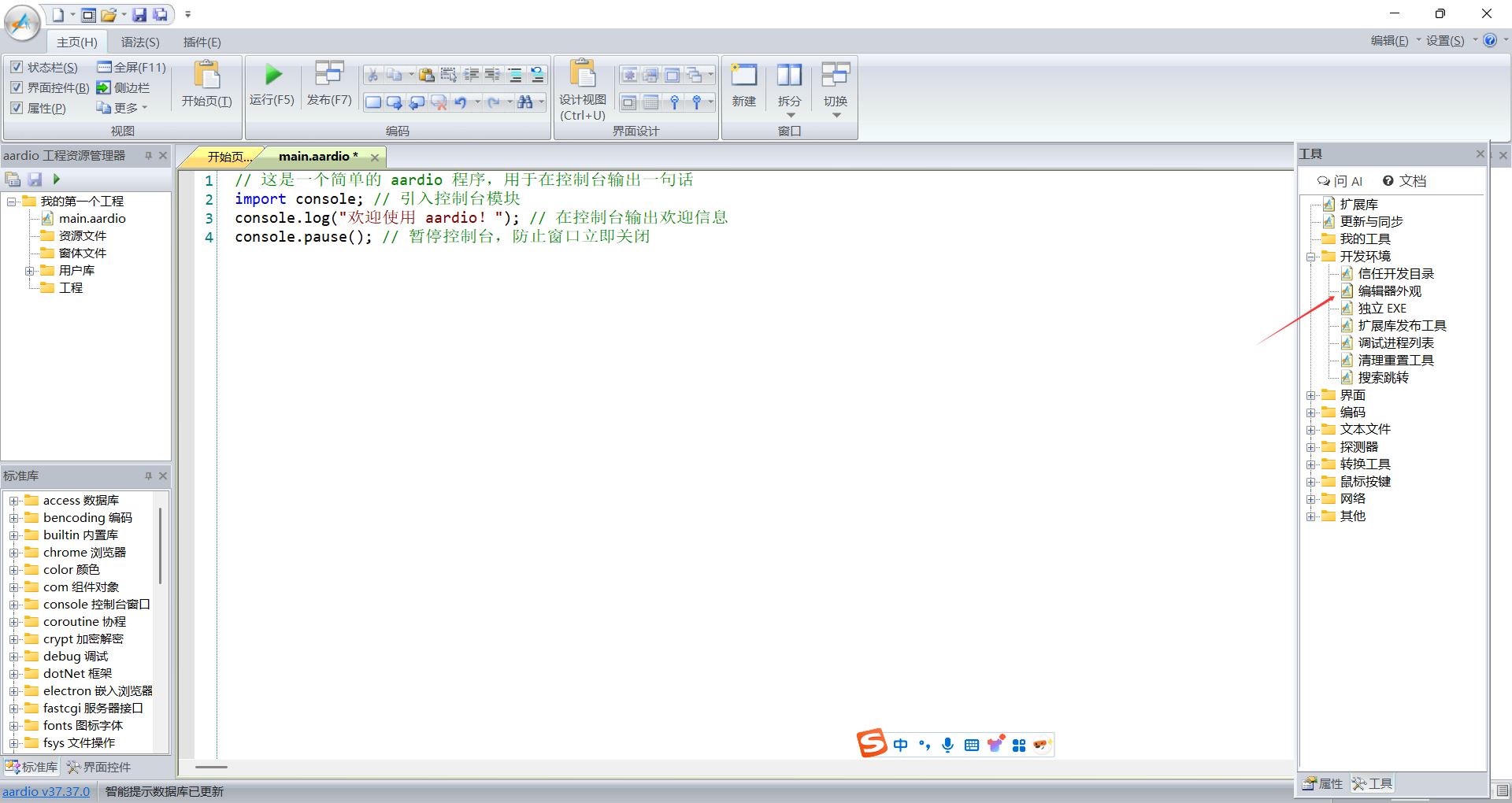
Task: Click the 设计视图 (Ctrl+U) button
Action: [583, 90]
